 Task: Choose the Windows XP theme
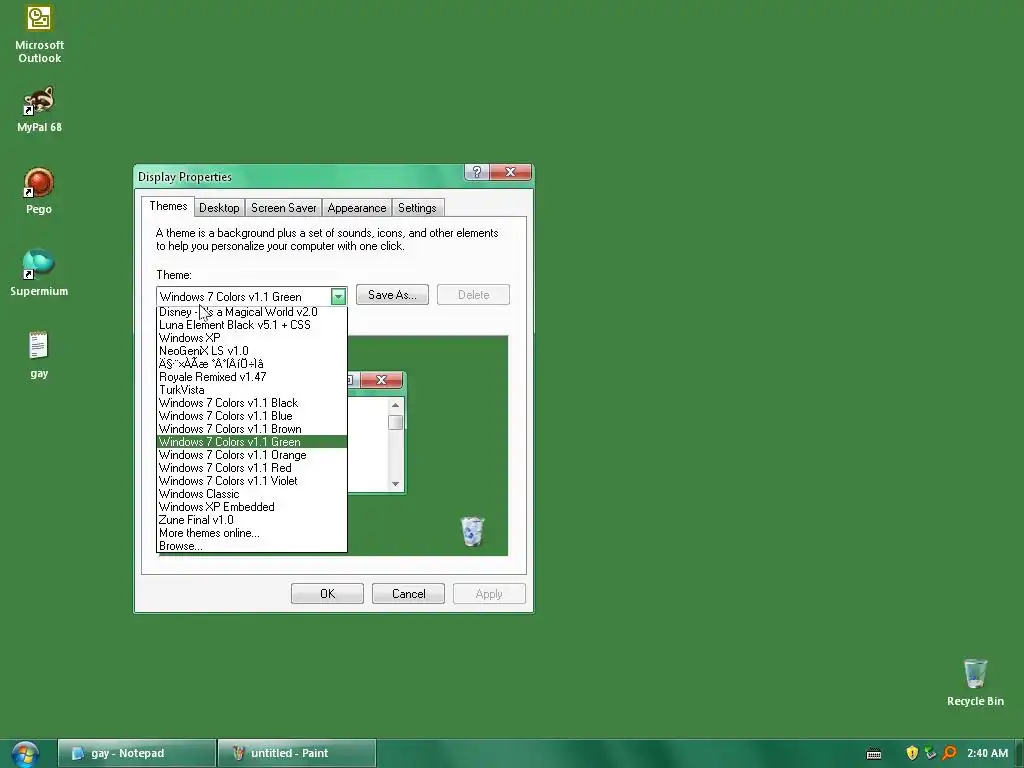coord(251,338)
